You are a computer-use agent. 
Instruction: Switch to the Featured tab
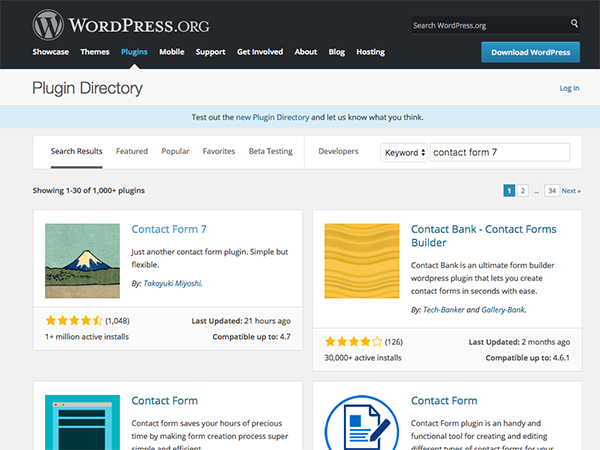[x=132, y=151]
